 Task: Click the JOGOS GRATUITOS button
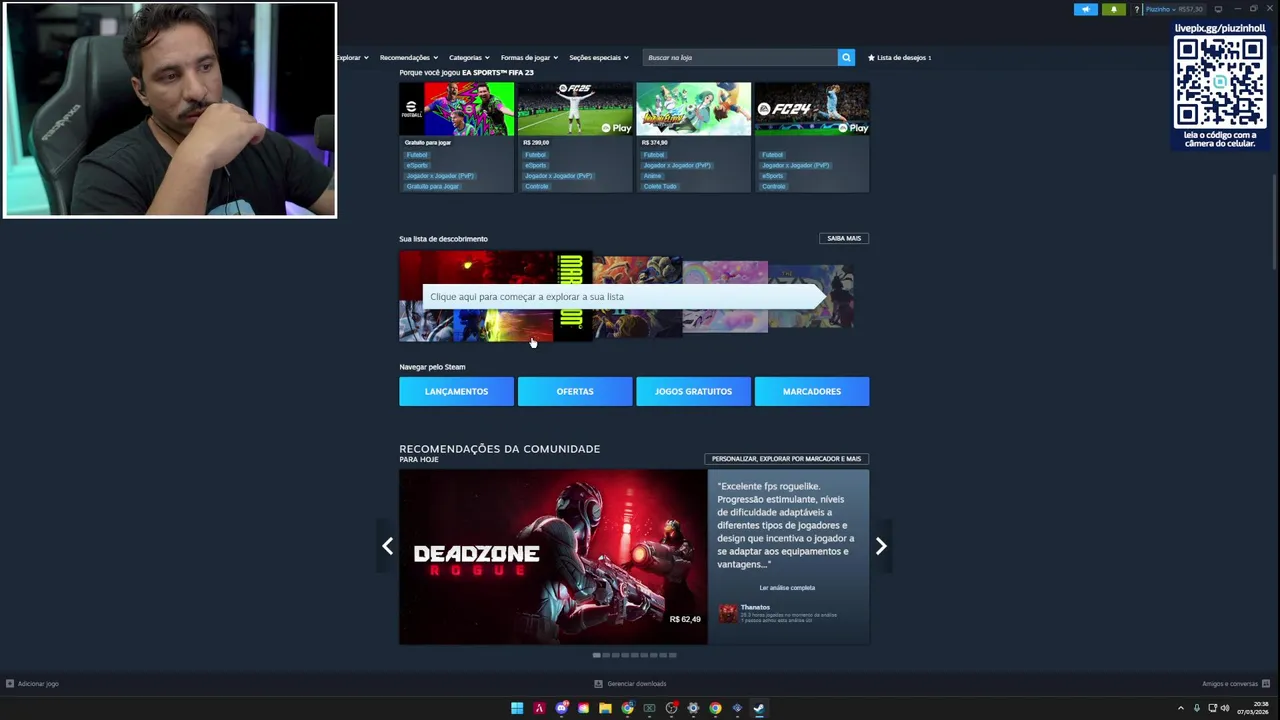coord(693,391)
